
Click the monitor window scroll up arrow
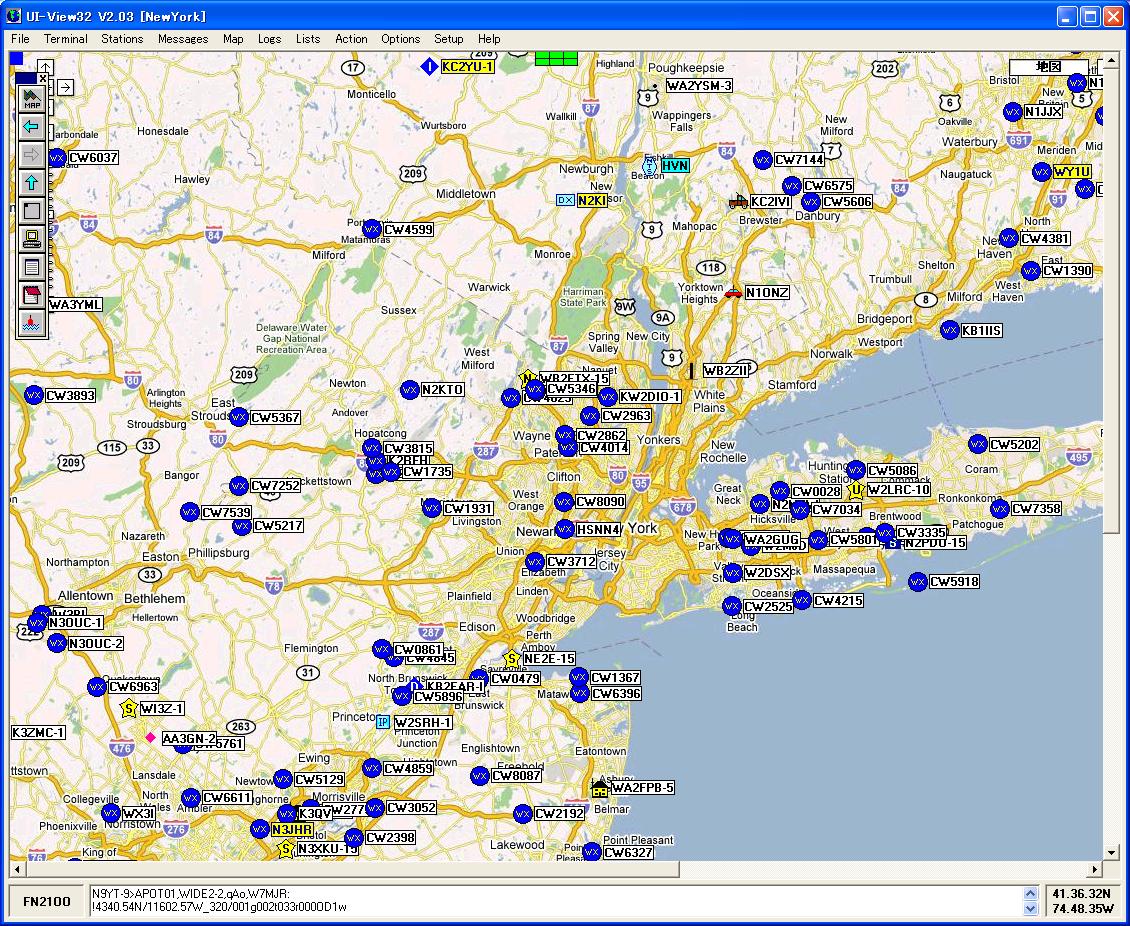point(1030,894)
